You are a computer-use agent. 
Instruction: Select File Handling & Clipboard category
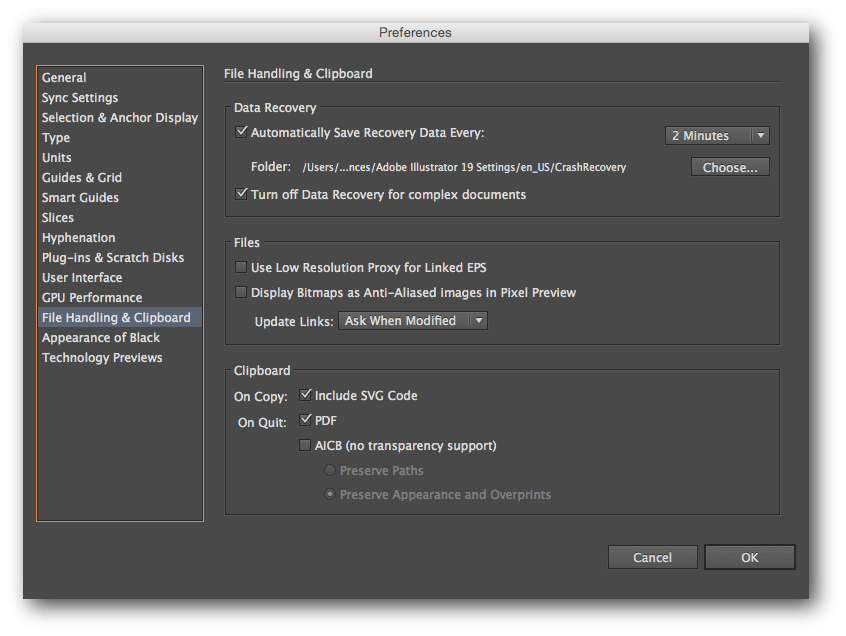[120, 317]
